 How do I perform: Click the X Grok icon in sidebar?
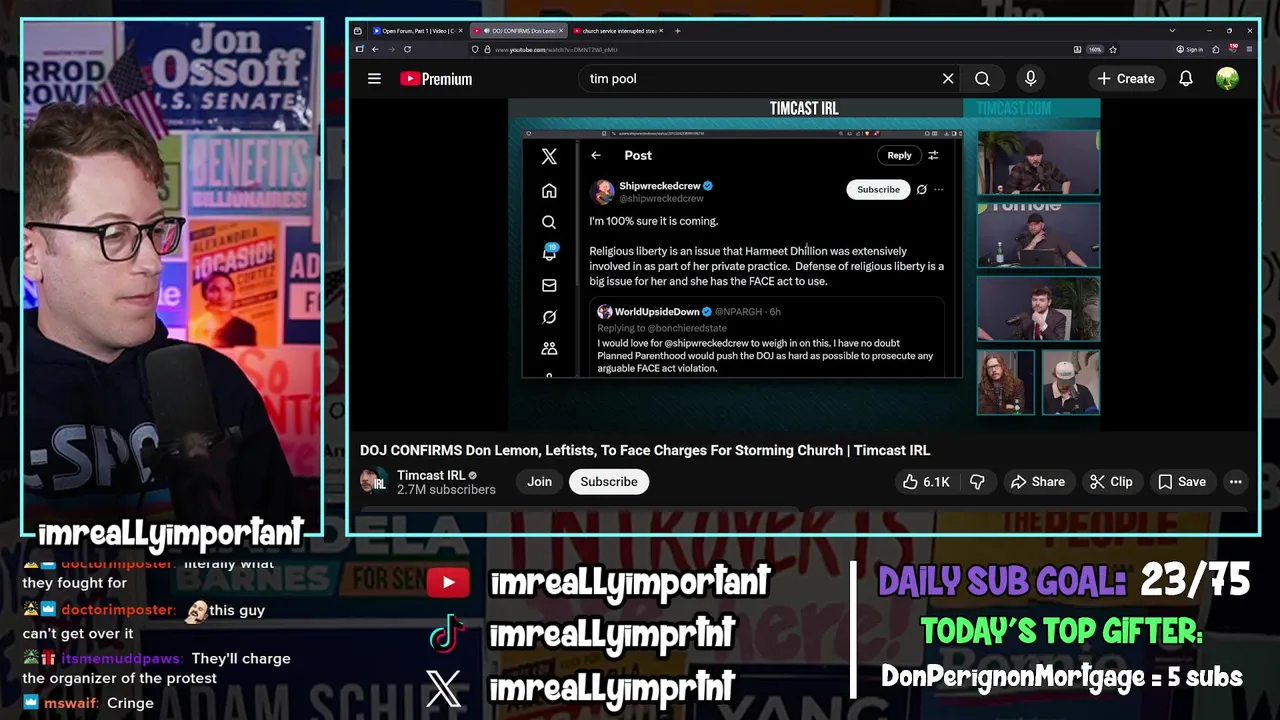click(x=549, y=317)
